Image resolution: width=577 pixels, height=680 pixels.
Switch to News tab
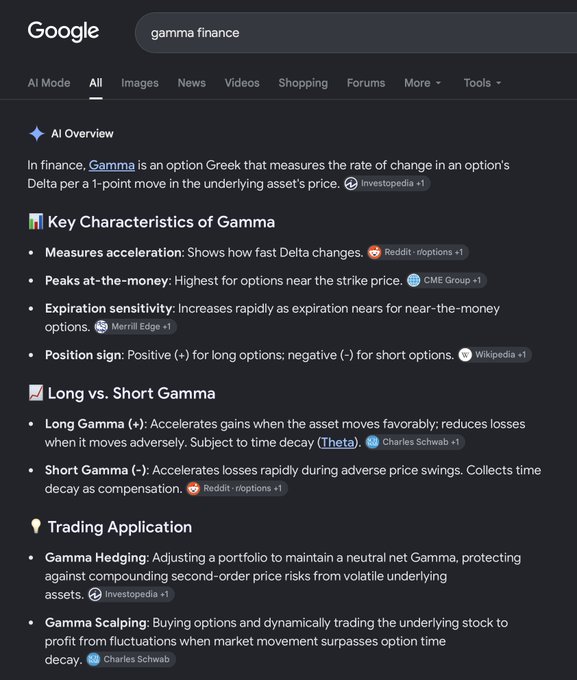point(192,83)
